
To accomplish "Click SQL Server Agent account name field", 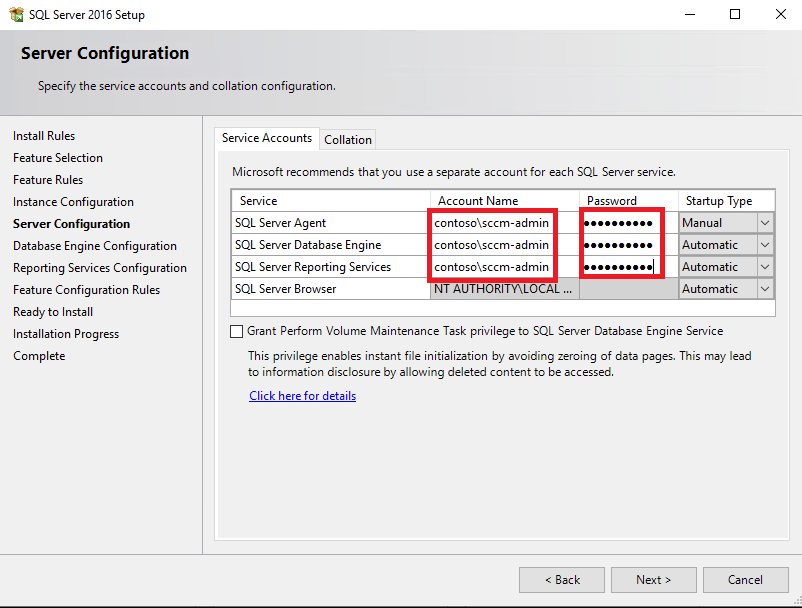I will tap(504, 223).
